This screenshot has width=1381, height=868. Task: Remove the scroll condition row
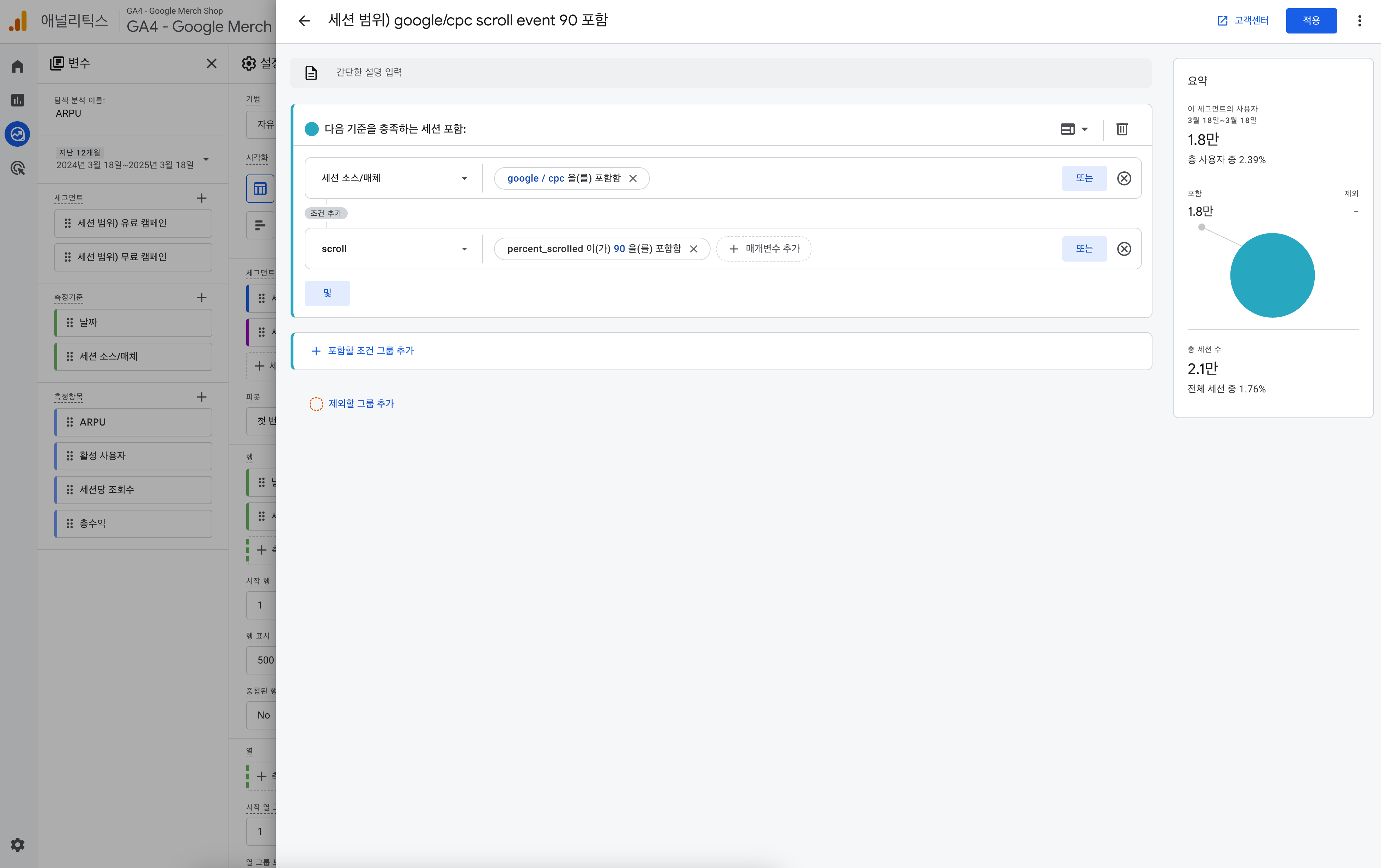(1124, 249)
